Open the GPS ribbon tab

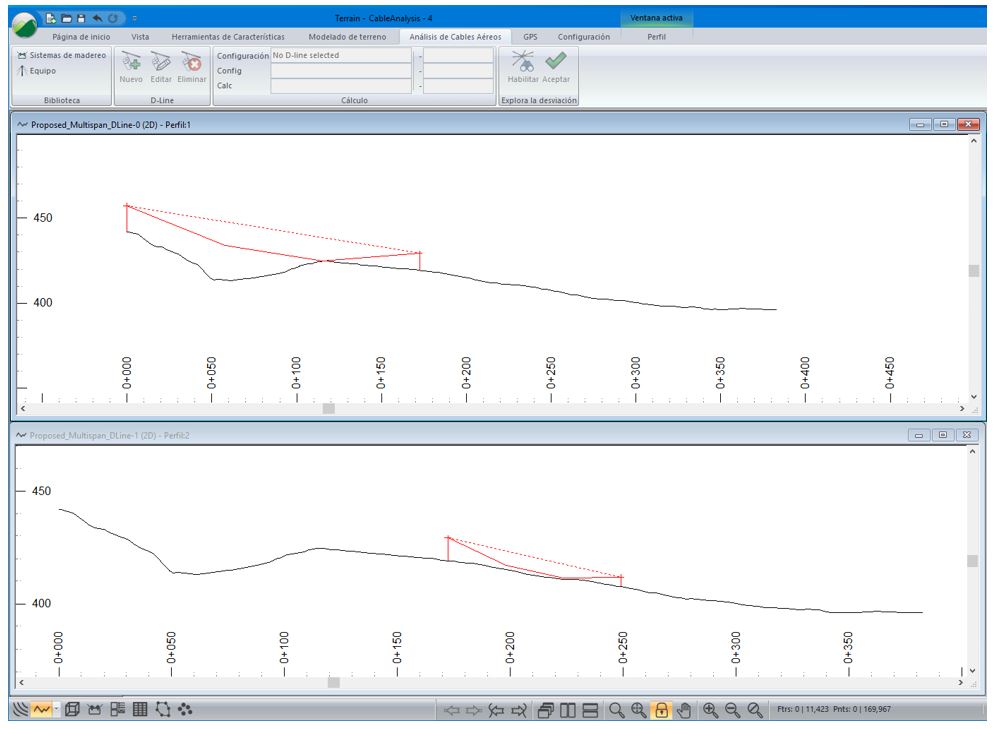pyautogui.click(x=530, y=36)
